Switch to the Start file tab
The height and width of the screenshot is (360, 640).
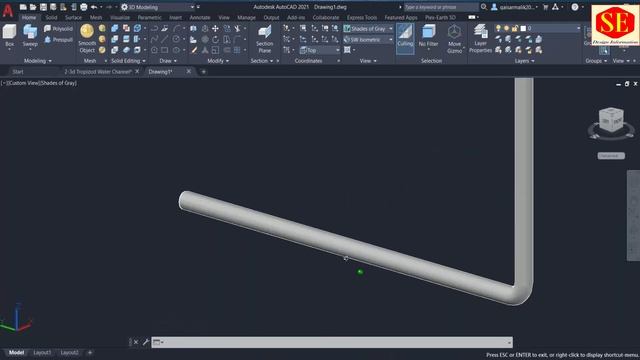point(18,71)
